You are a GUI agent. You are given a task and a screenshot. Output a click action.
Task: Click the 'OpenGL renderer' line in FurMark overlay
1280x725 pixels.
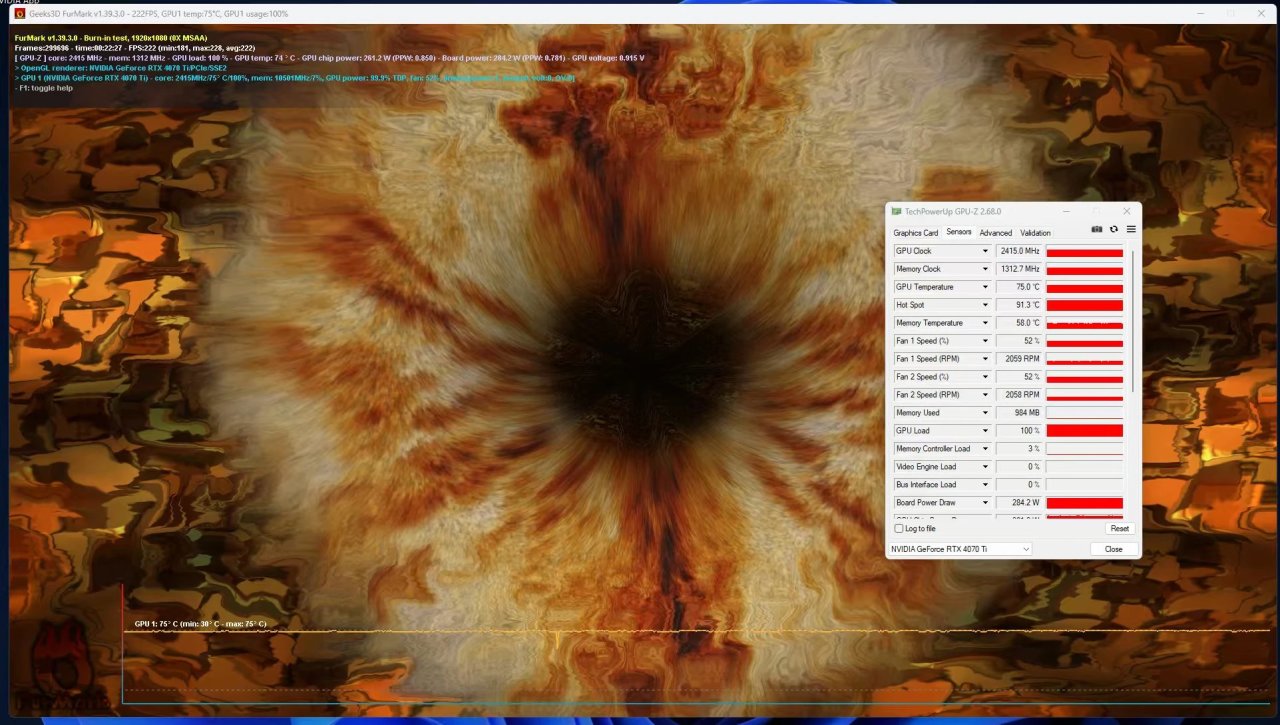tap(121, 68)
